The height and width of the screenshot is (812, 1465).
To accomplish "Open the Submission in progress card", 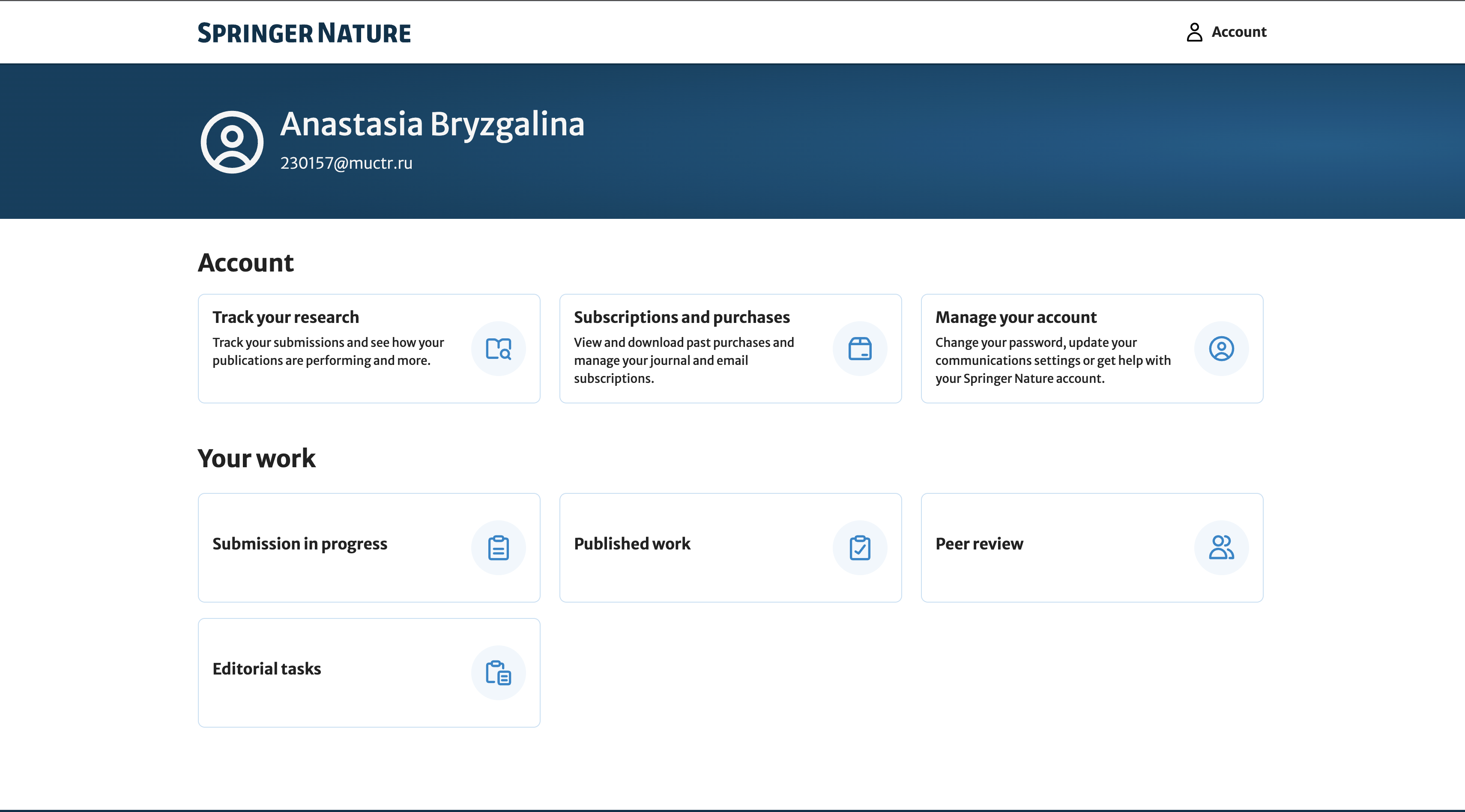I will [x=368, y=546].
